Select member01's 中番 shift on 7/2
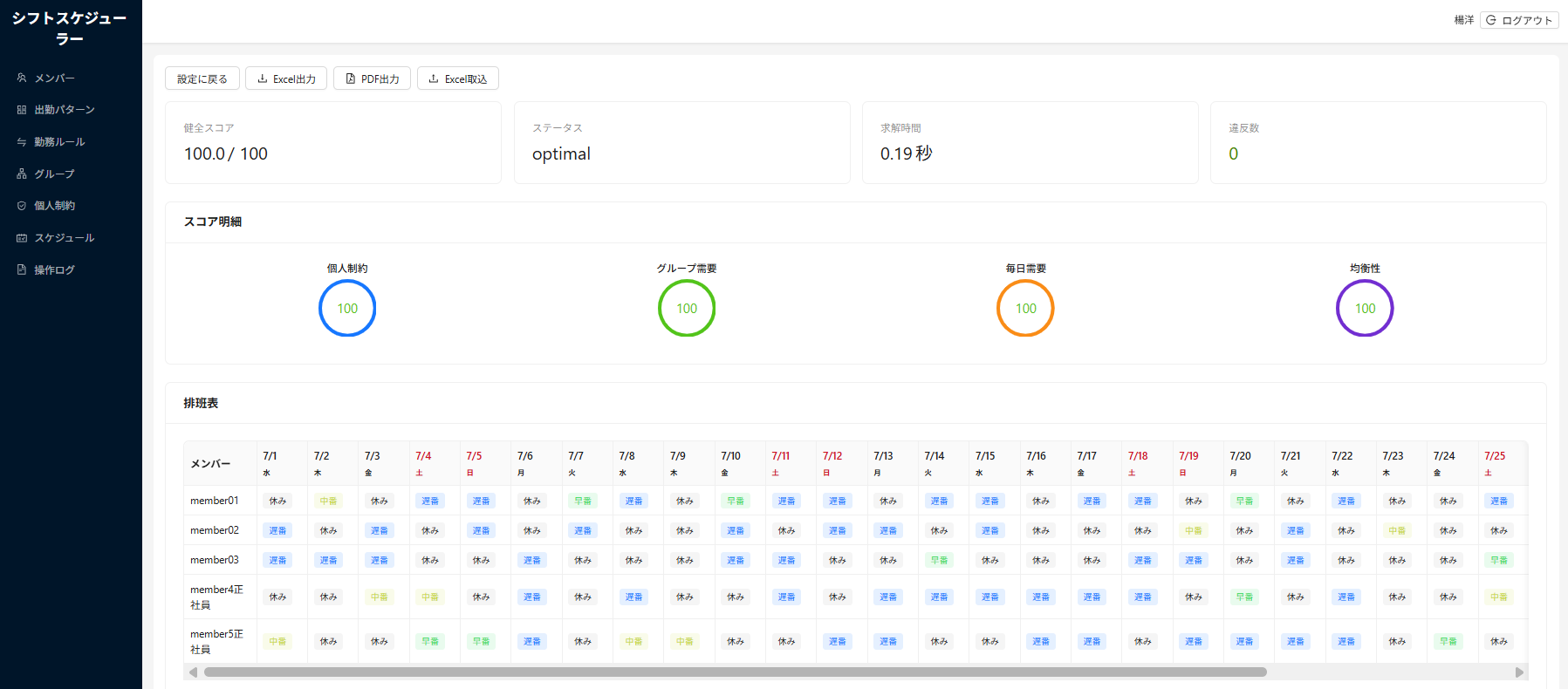The height and width of the screenshot is (689, 1568). [328, 501]
